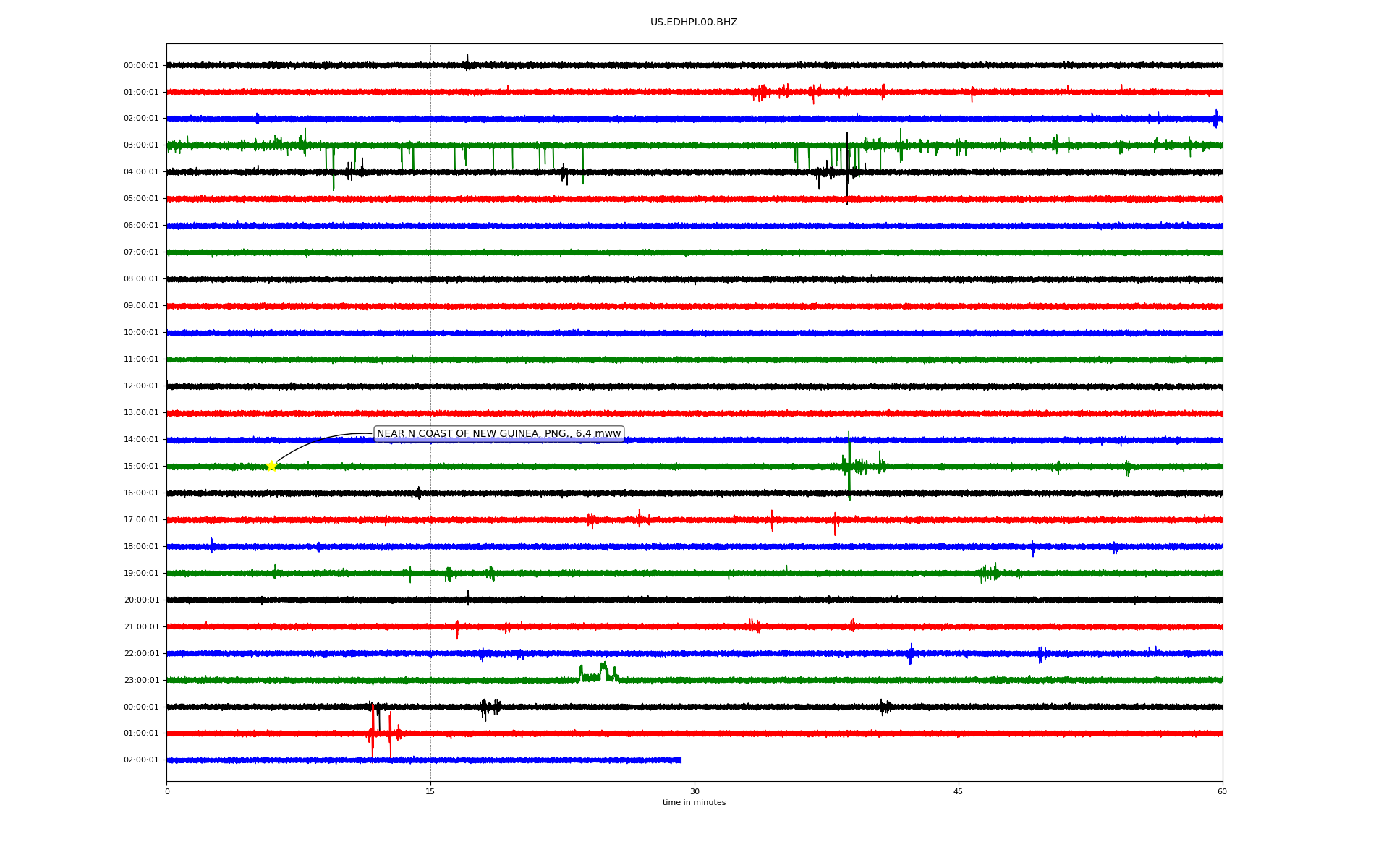Click the tall black spike on the 04:00 trace
This screenshot has width=1389, height=868.
point(847,169)
